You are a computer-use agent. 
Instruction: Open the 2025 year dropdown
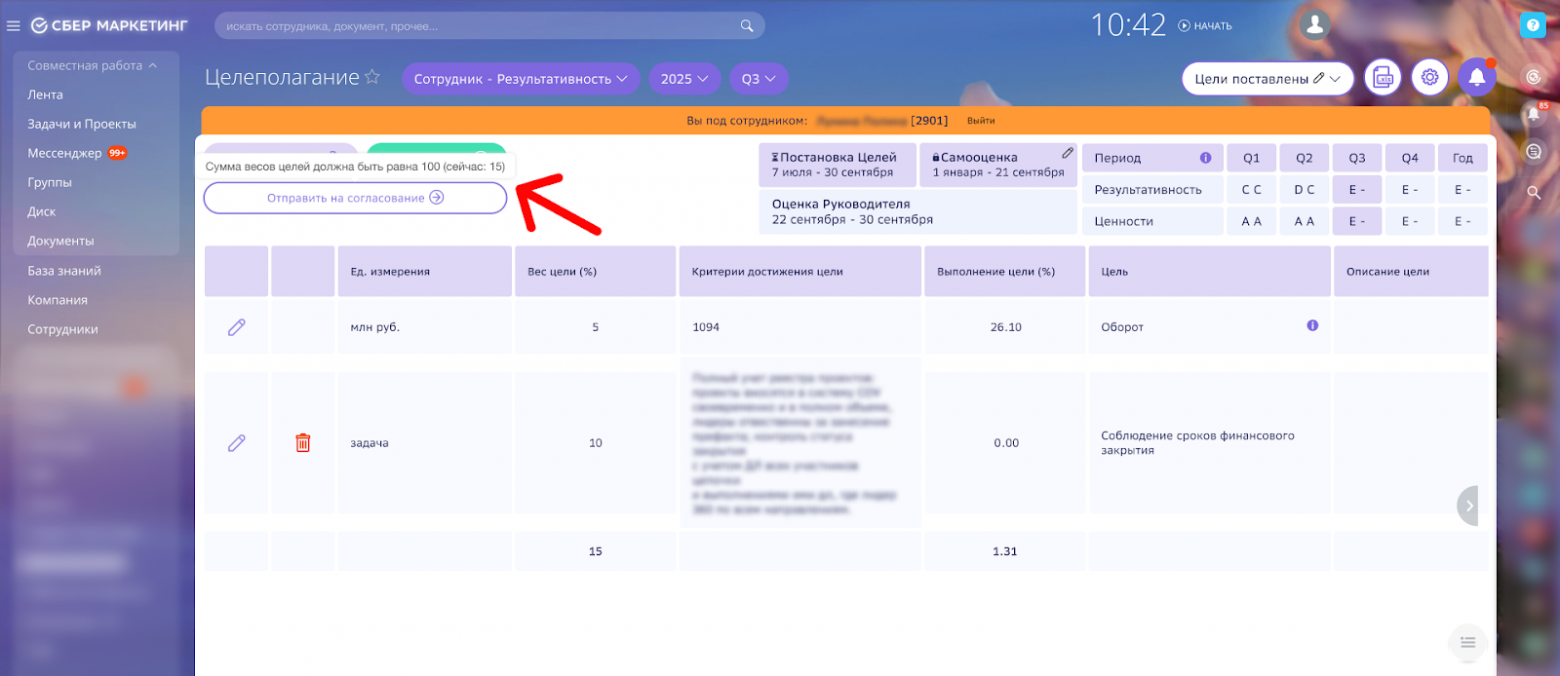pyautogui.click(x=685, y=77)
